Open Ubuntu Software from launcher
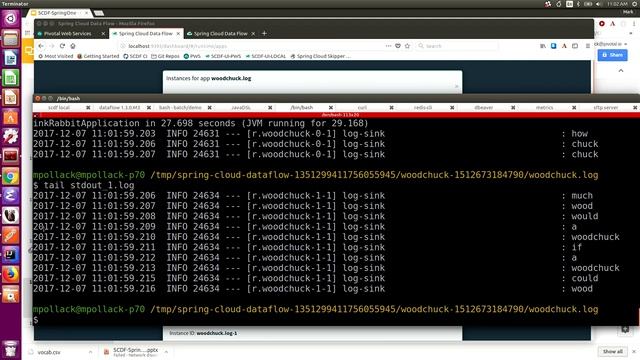 pyautogui.click(x=11, y=117)
